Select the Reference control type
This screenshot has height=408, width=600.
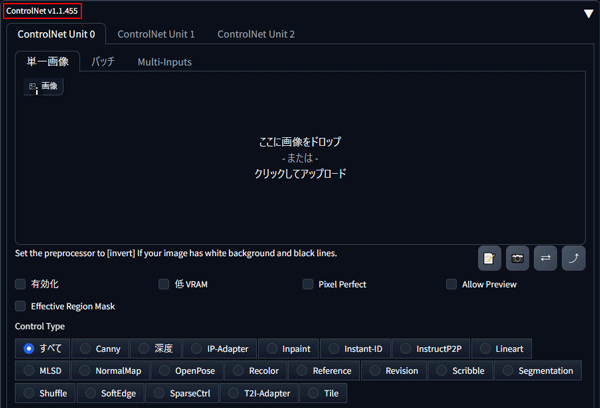[324, 370]
